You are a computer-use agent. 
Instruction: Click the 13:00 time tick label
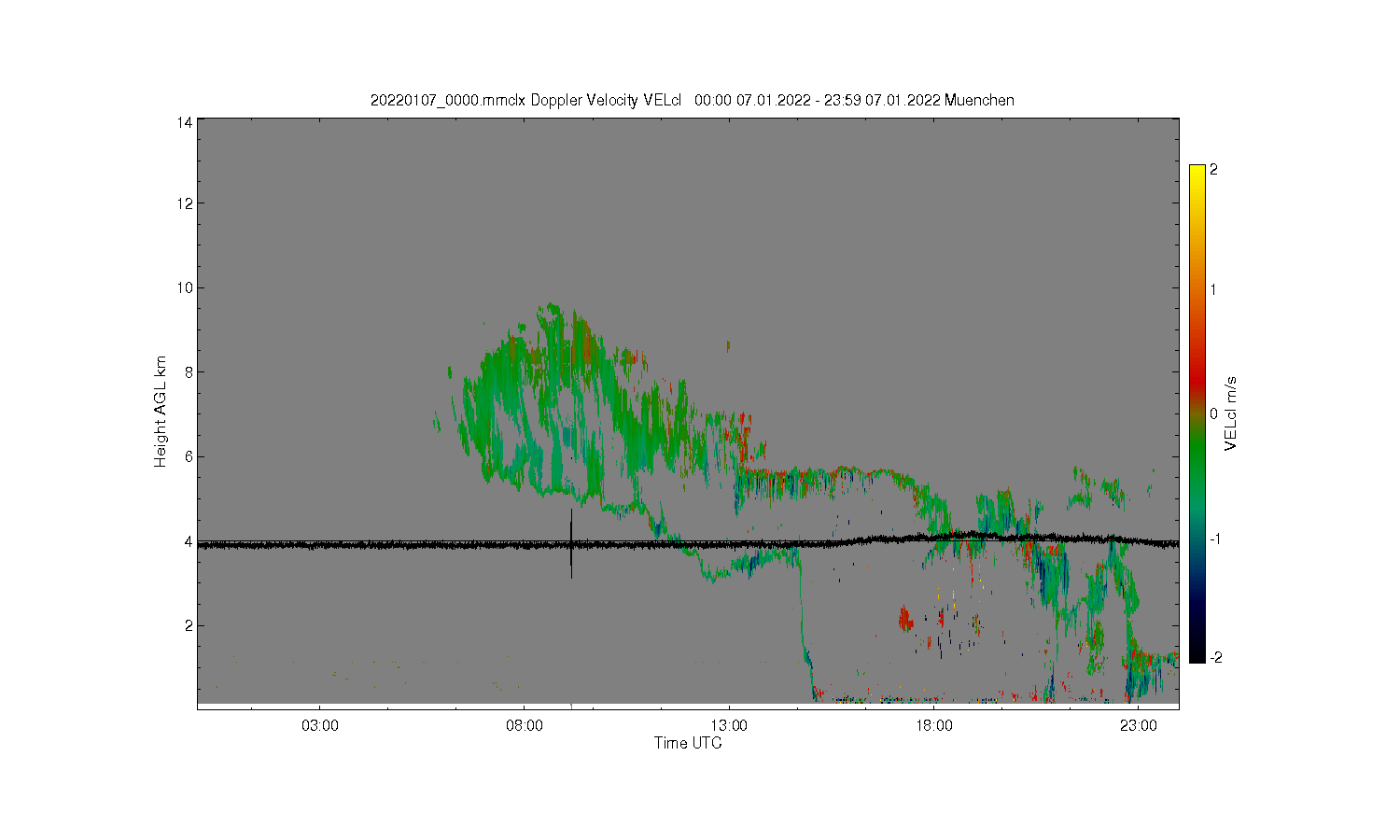click(729, 726)
